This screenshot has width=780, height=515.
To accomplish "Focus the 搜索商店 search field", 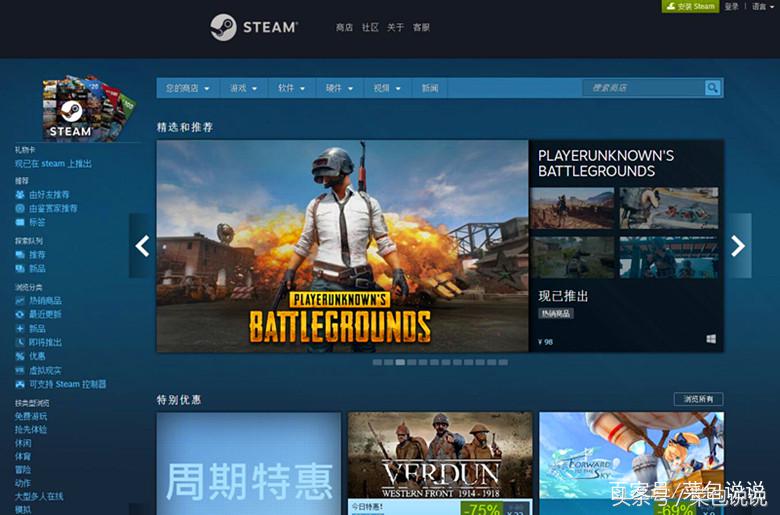I will click(644, 88).
